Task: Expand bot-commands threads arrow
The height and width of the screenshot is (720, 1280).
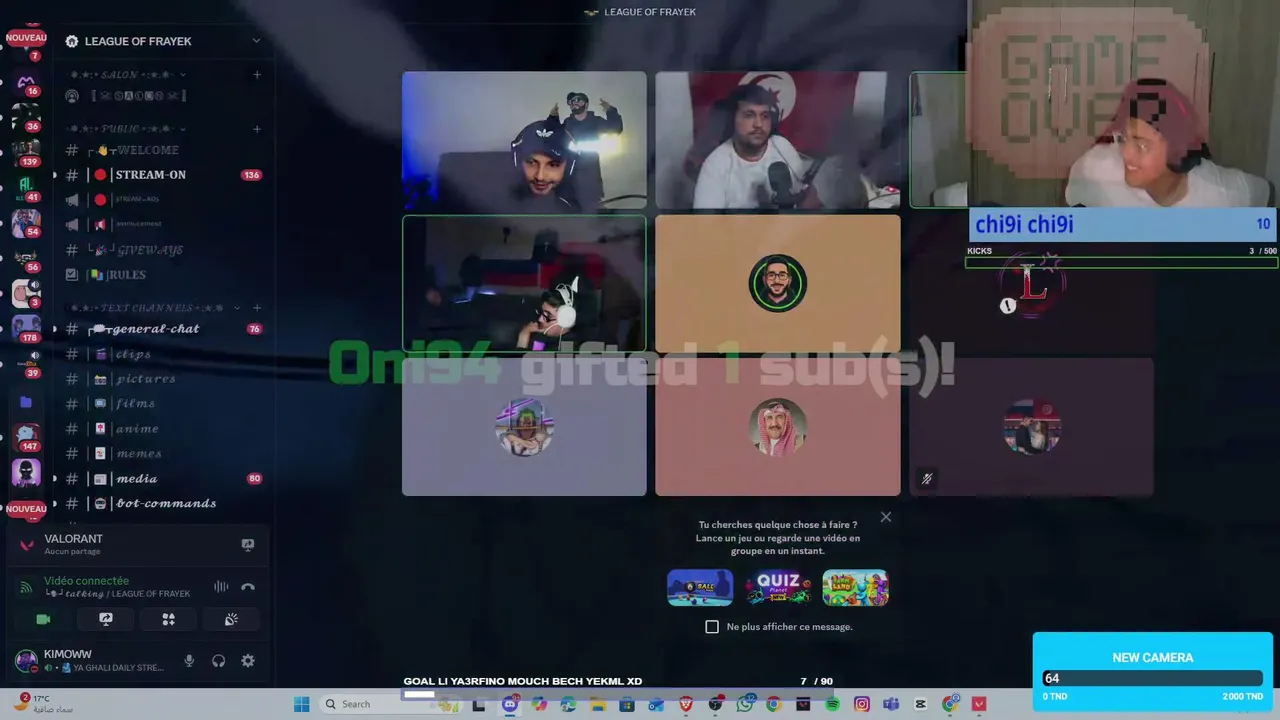Action: coord(55,504)
